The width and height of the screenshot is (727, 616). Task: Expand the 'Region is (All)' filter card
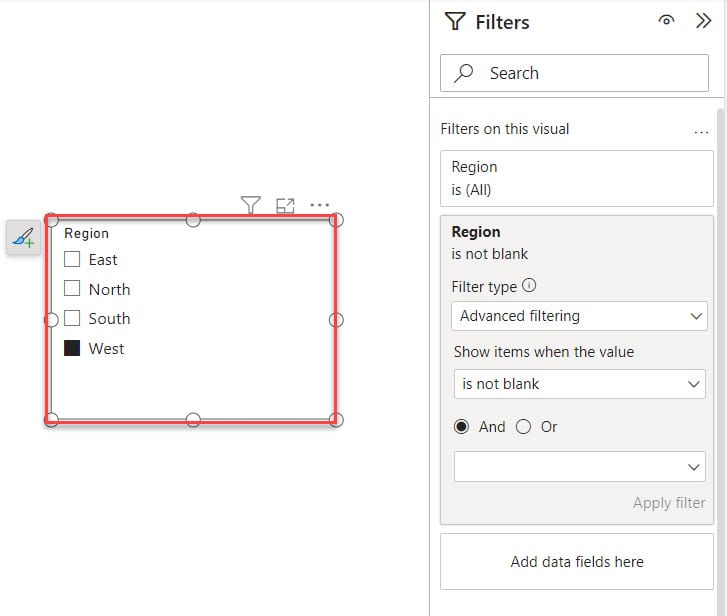click(x=576, y=178)
